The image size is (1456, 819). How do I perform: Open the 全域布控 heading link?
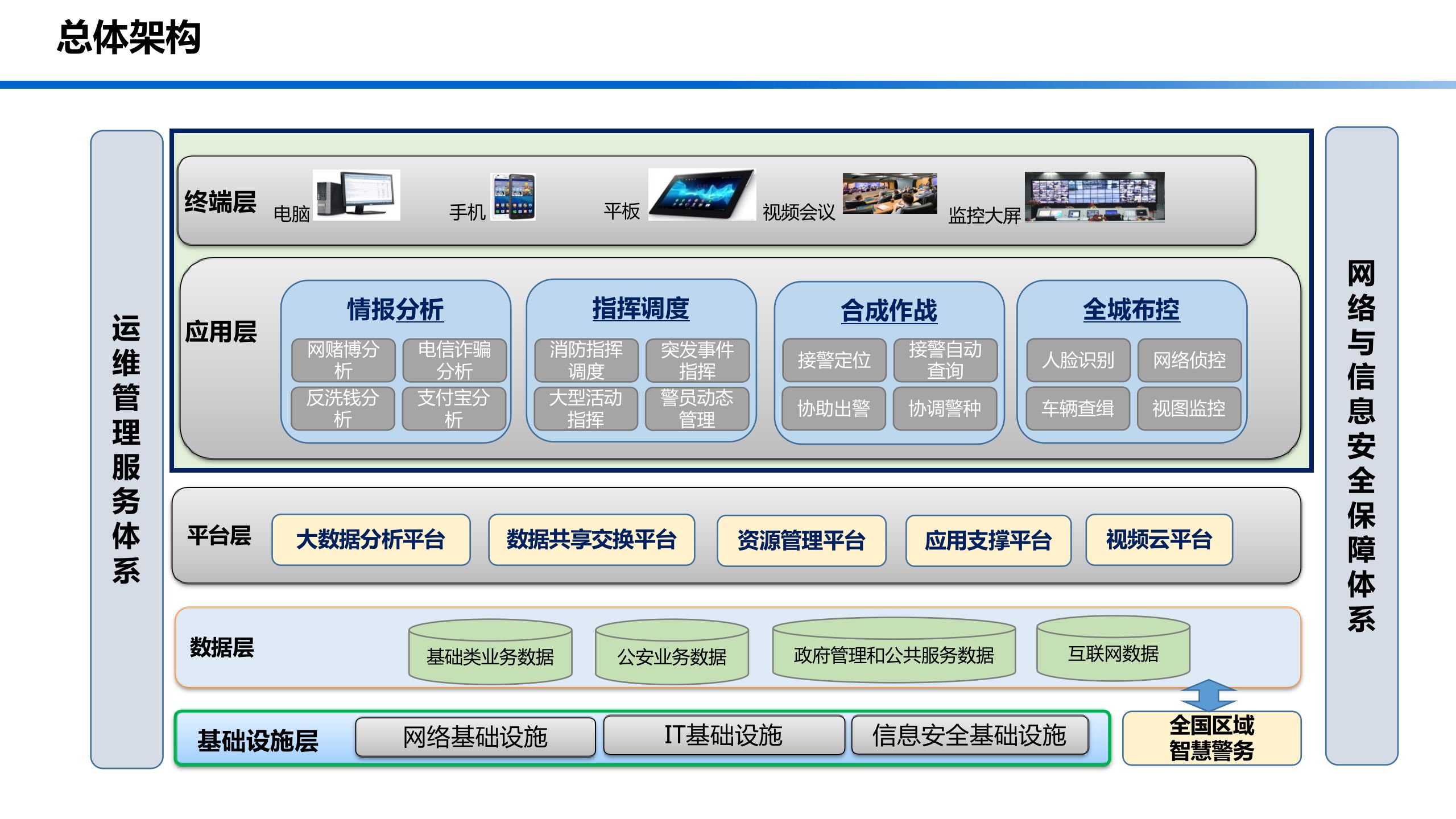[1131, 310]
